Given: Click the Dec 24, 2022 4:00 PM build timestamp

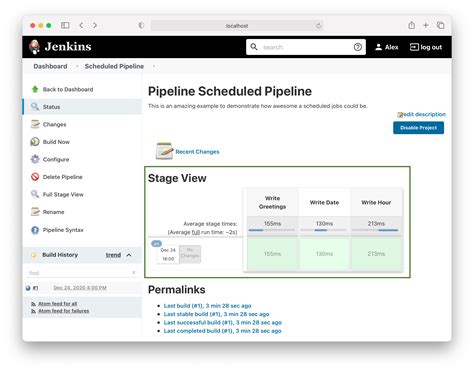Looking at the screenshot, I should coord(80,288).
